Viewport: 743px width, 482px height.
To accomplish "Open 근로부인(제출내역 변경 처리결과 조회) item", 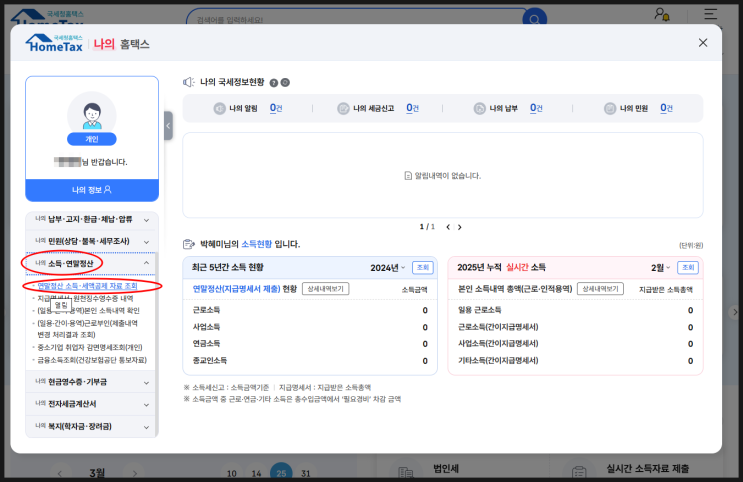I will pos(87,329).
